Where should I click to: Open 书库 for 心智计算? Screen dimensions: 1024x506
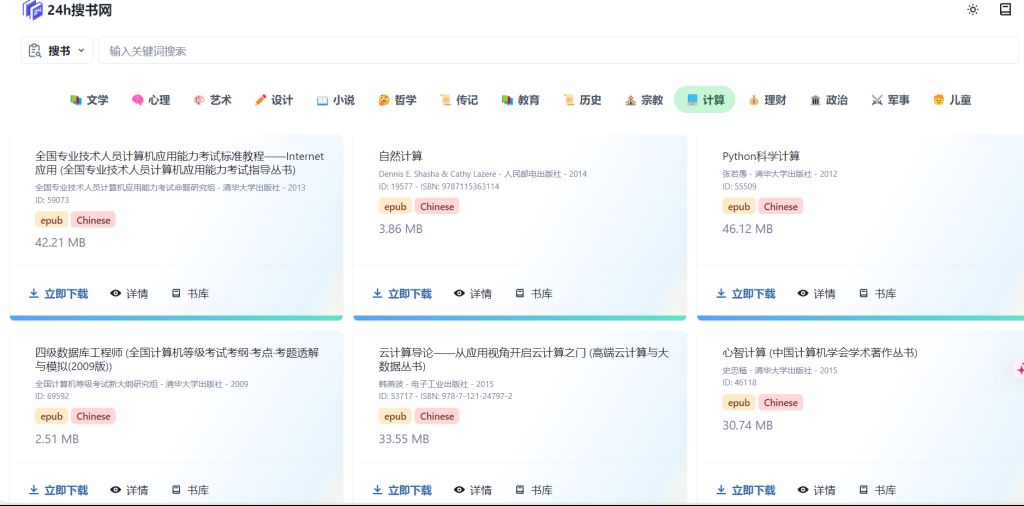(877, 490)
